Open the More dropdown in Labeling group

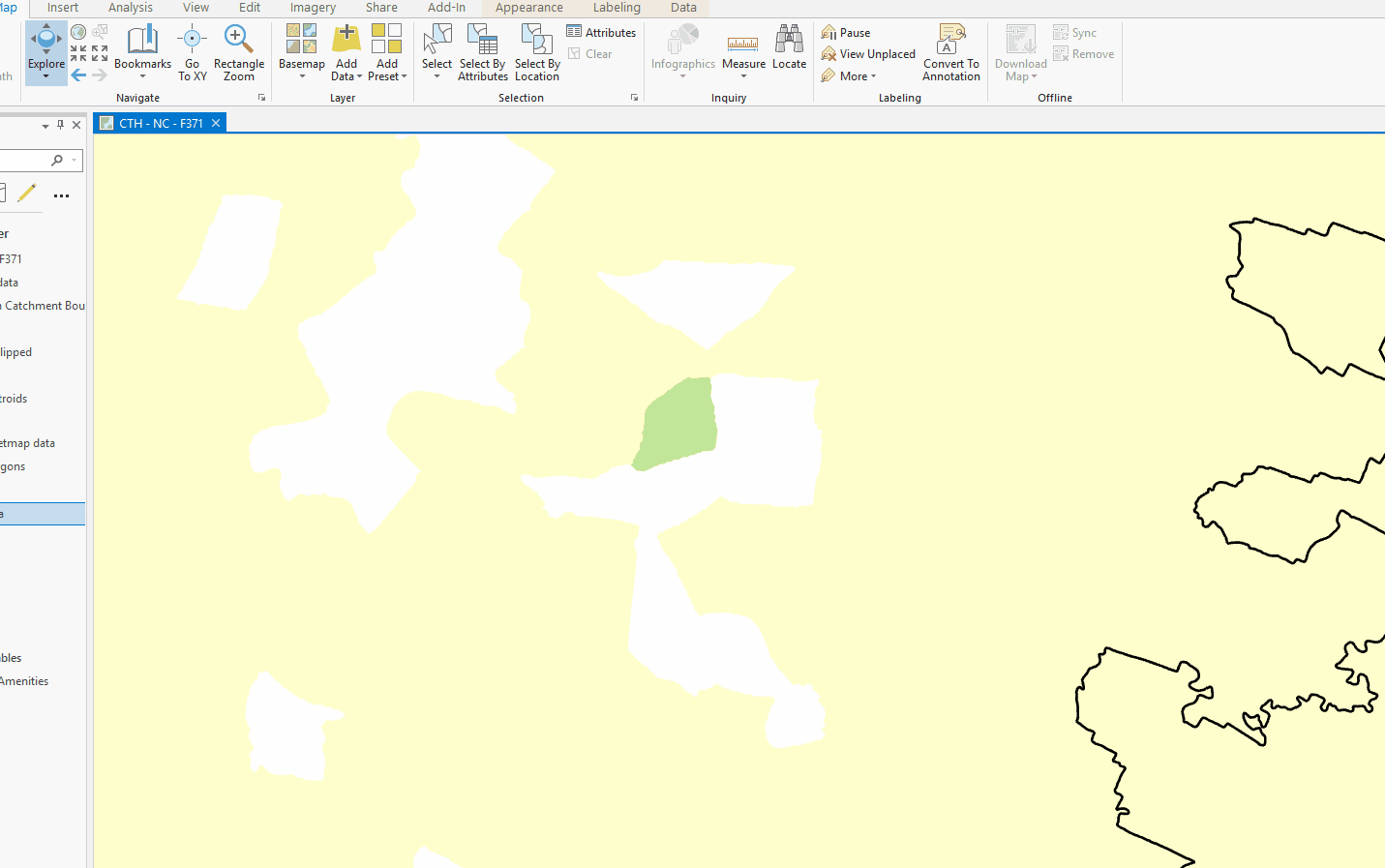click(x=849, y=75)
